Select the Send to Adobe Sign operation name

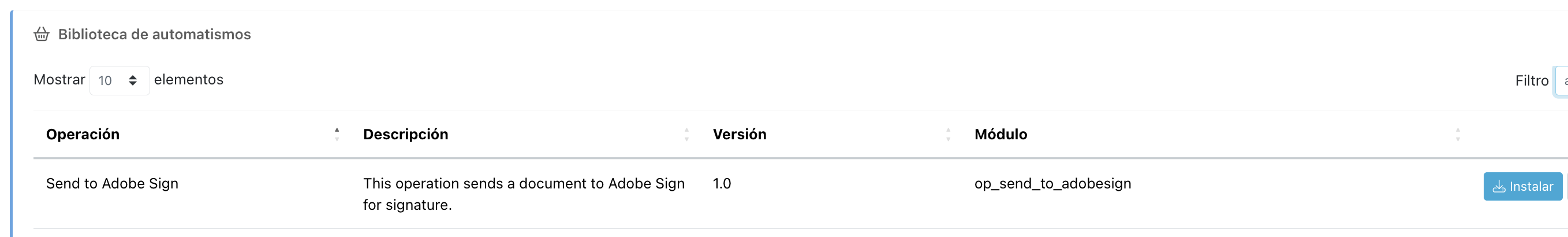coord(112,183)
